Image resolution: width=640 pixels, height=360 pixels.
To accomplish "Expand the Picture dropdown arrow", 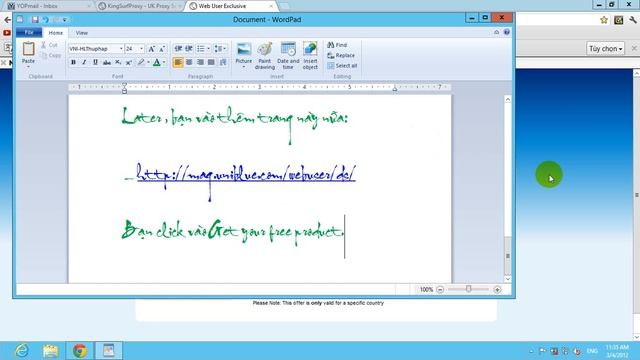I will tap(244, 67).
